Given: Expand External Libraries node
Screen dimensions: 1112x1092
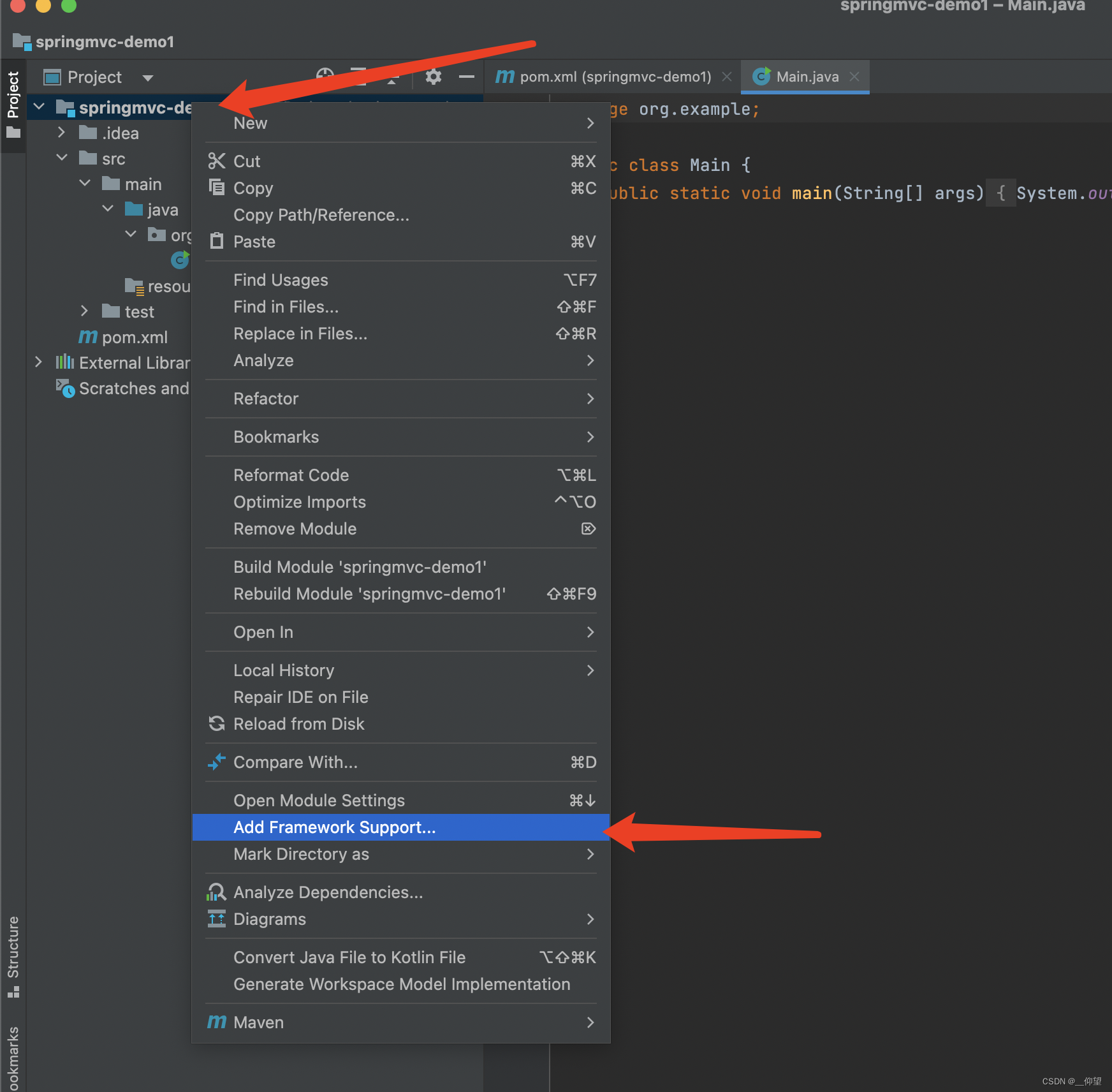Looking at the screenshot, I should pyautogui.click(x=38, y=362).
